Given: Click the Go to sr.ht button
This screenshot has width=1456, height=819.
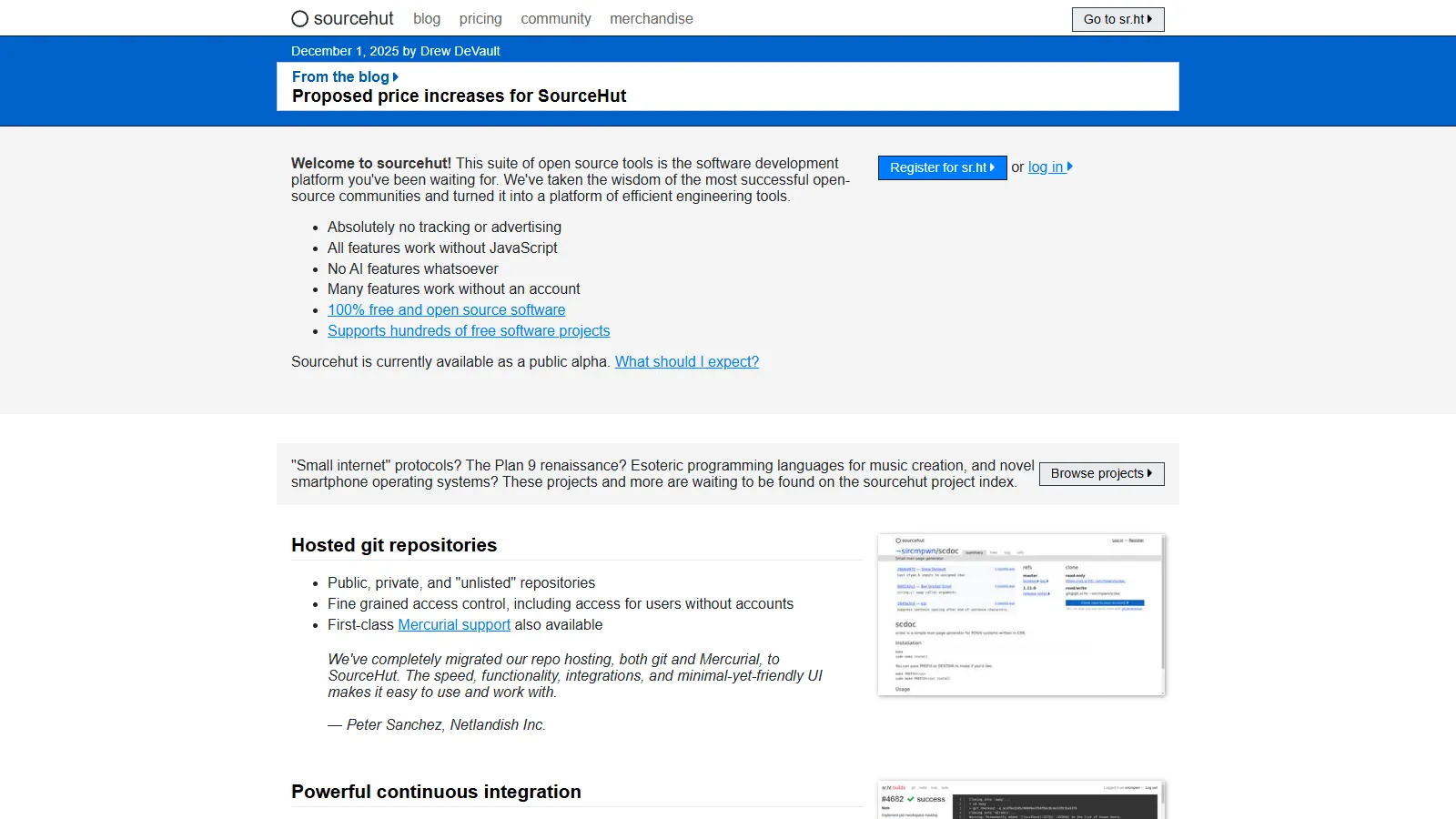Looking at the screenshot, I should click(1117, 18).
